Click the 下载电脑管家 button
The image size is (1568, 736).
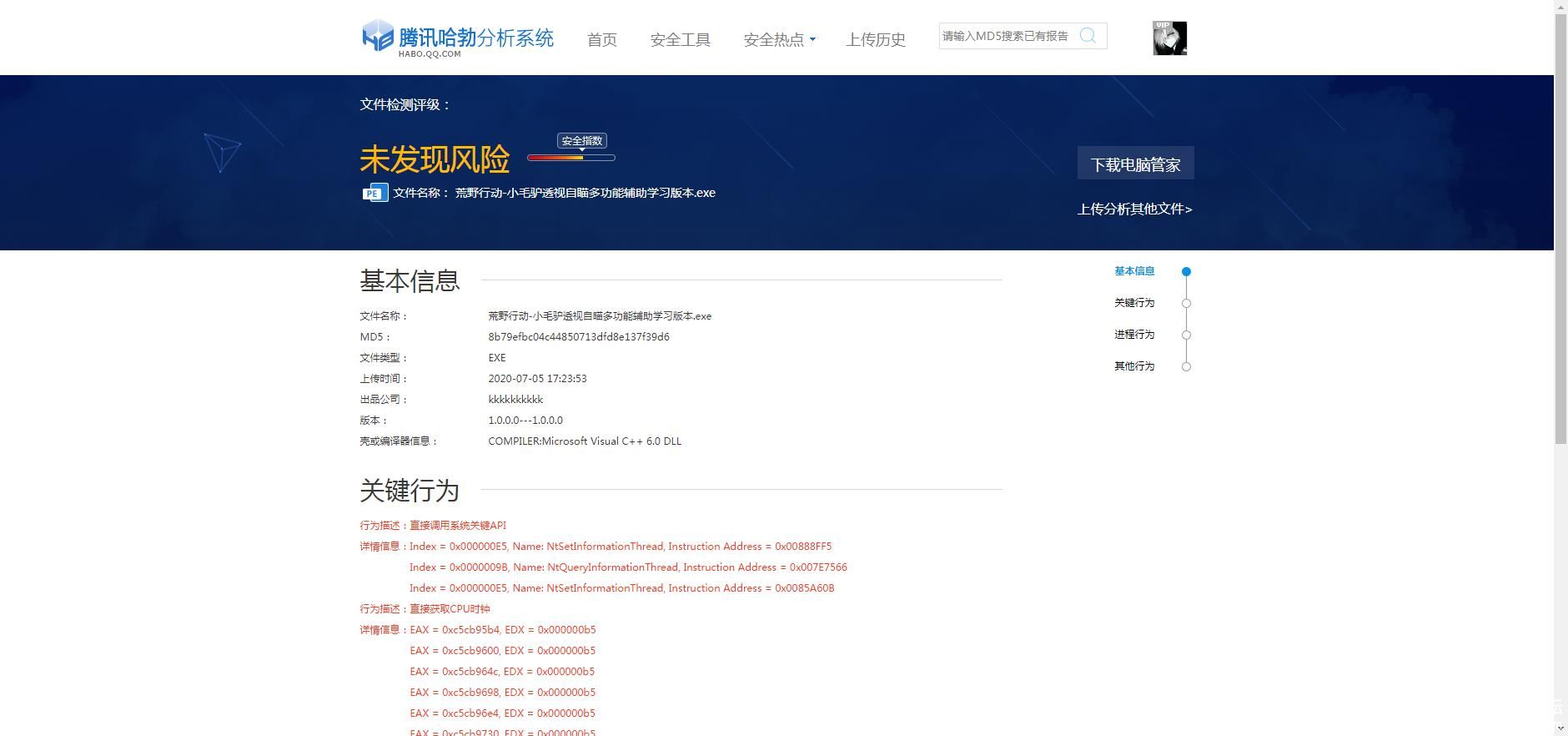coord(1135,164)
